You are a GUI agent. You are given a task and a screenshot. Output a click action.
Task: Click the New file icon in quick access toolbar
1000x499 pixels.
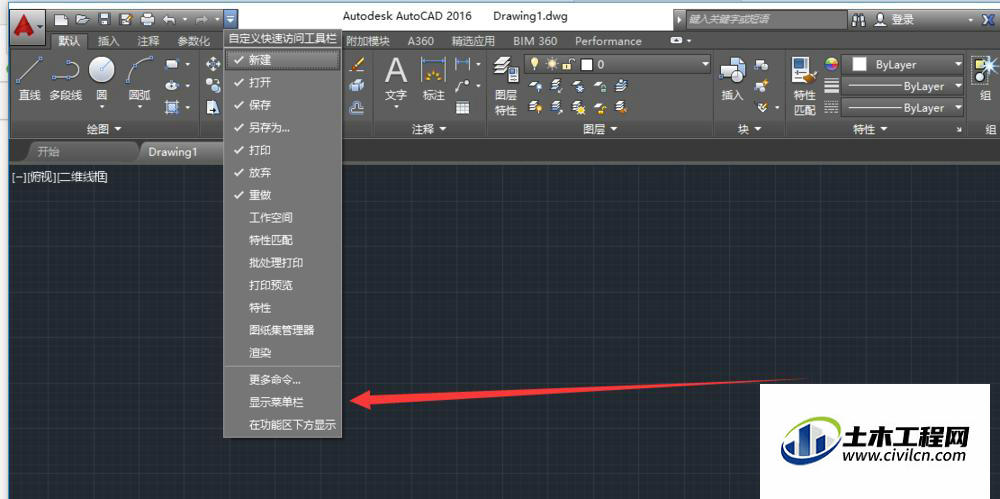pos(59,19)
